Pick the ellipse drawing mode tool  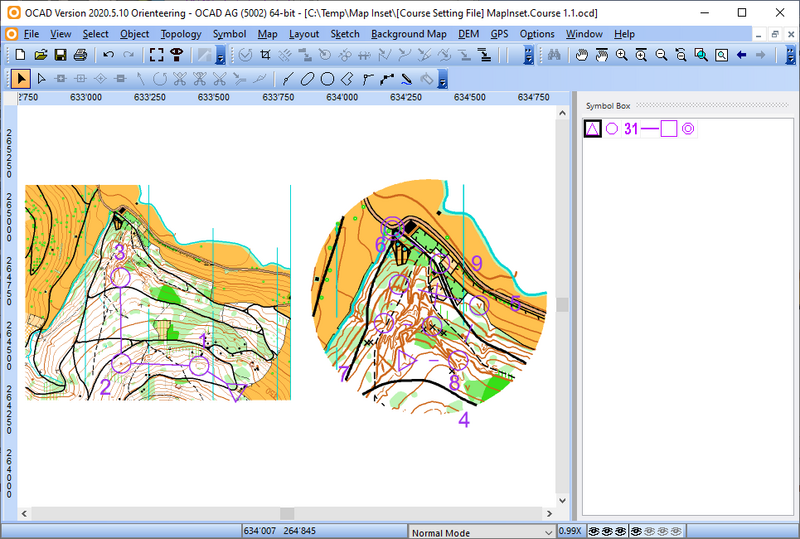point(307,79)
